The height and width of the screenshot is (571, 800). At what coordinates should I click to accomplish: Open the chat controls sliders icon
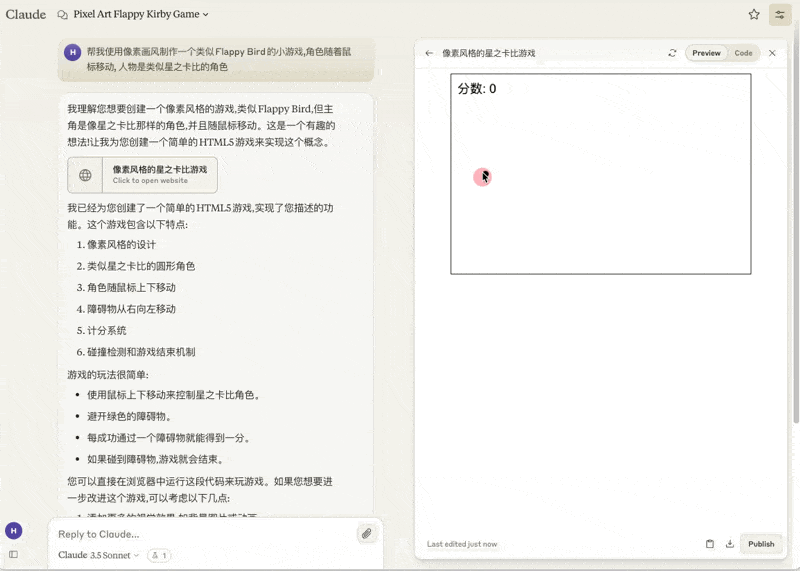pyautogui.click(x=780, y=15)
